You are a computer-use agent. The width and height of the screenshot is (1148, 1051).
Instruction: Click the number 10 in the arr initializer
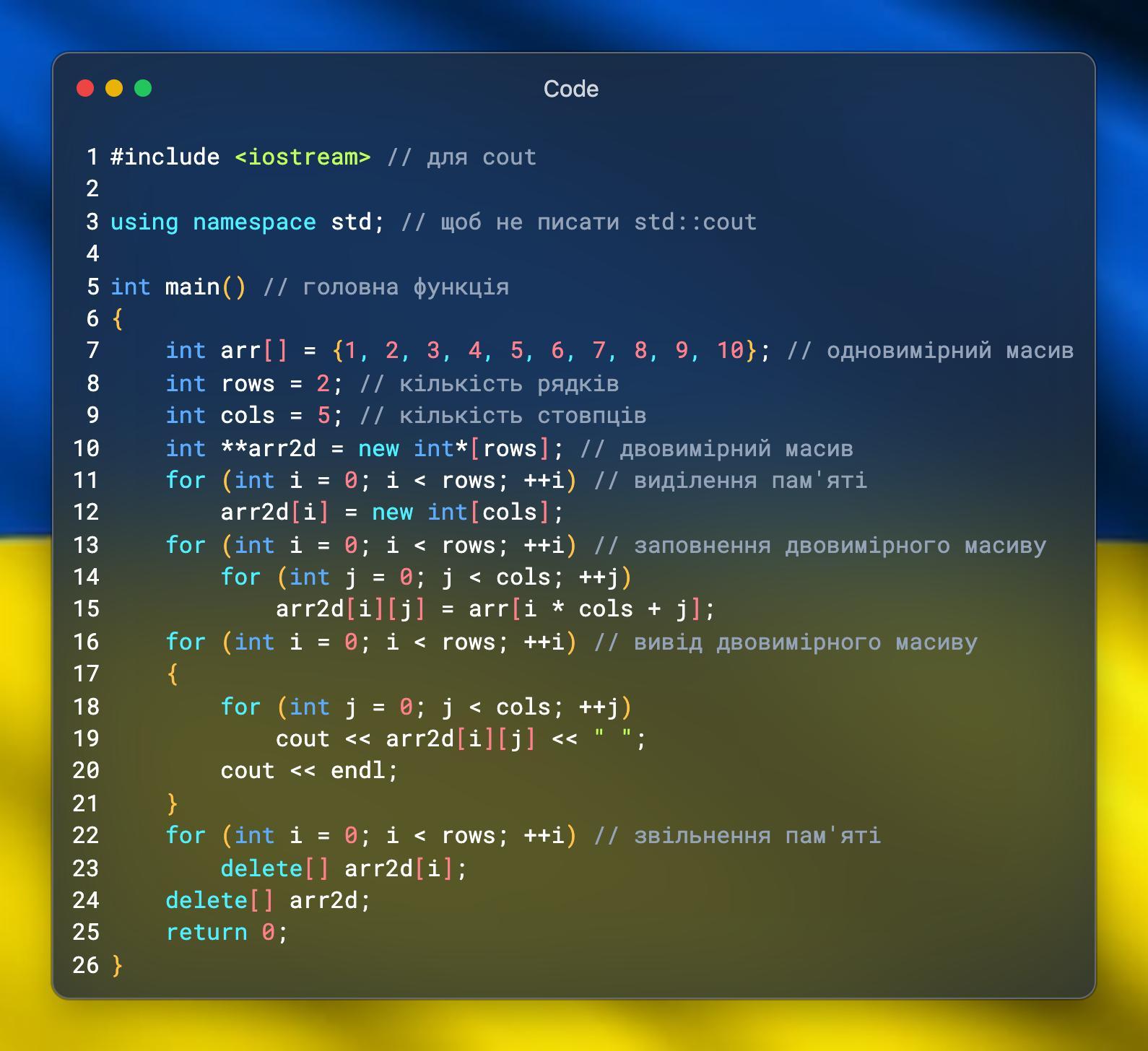(x=730, y=350)
